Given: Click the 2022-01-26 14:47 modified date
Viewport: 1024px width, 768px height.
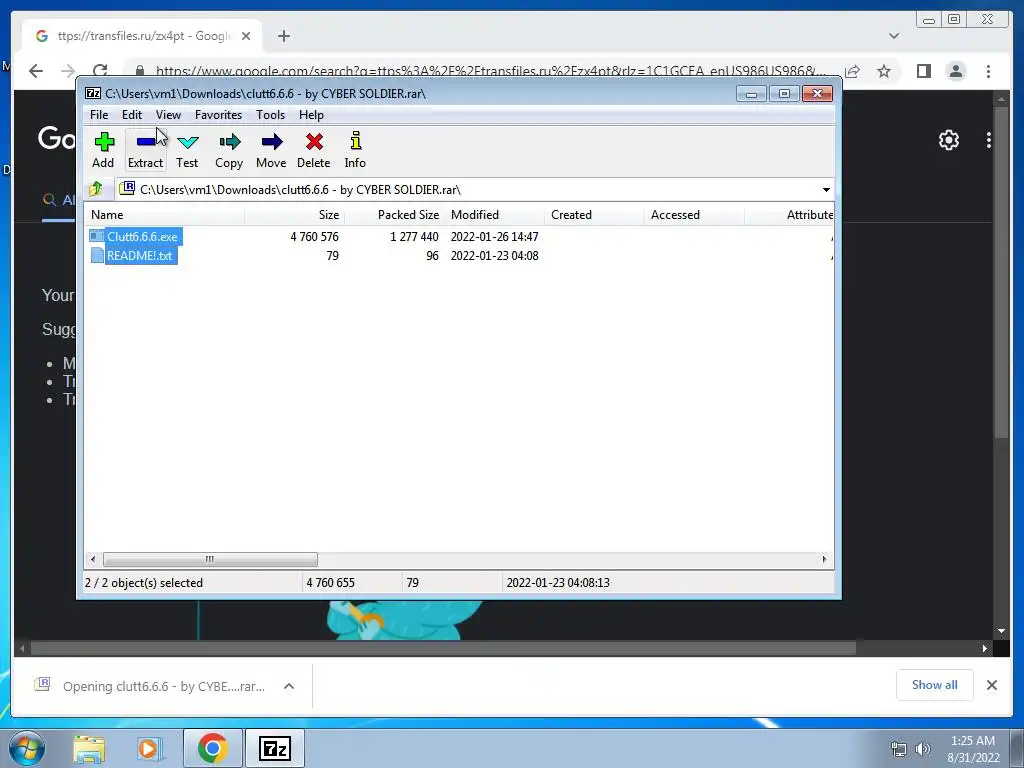Looking at the screenshot, I should point(494,236).
